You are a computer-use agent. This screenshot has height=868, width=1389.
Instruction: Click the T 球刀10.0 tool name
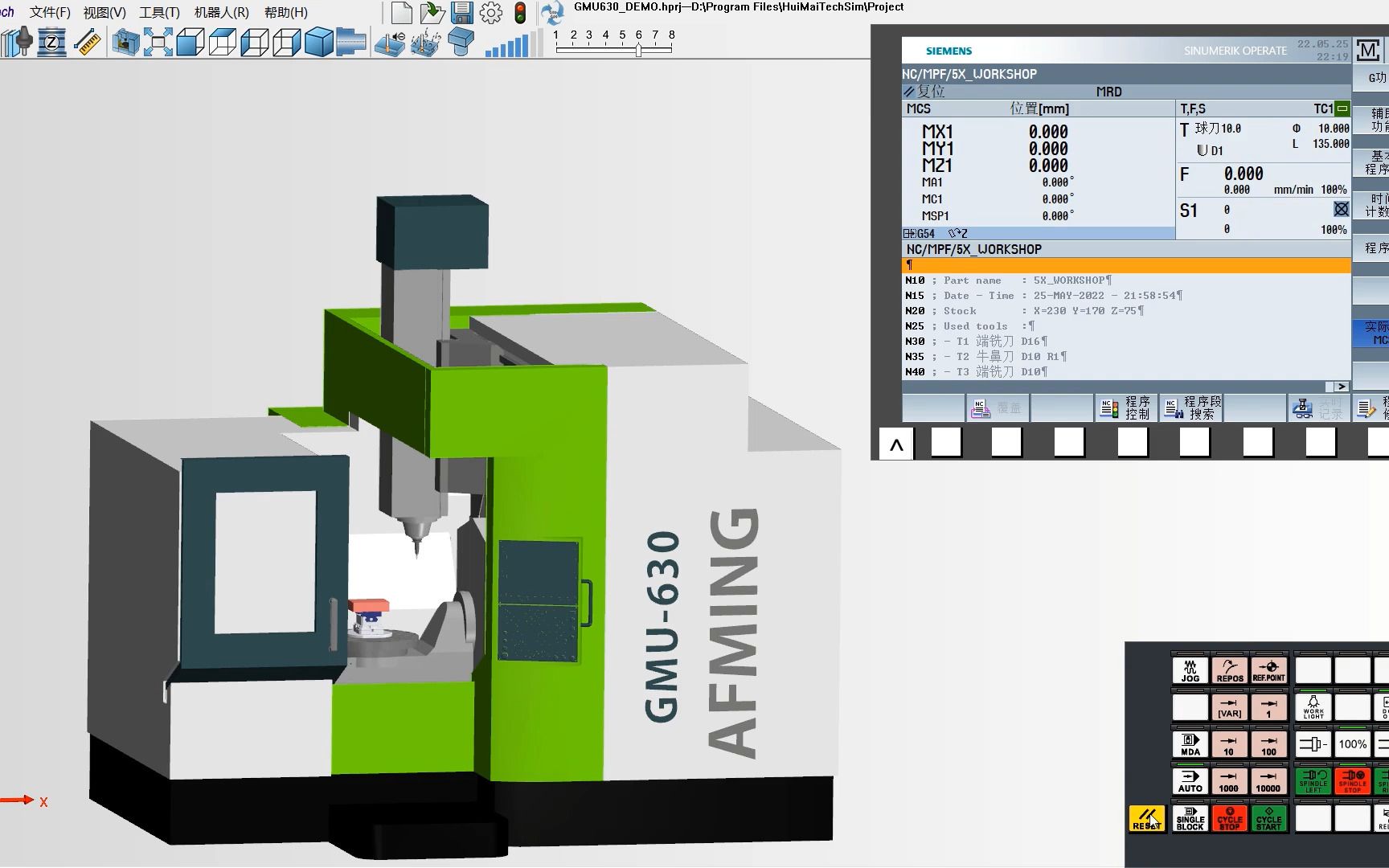point(1218,129)
